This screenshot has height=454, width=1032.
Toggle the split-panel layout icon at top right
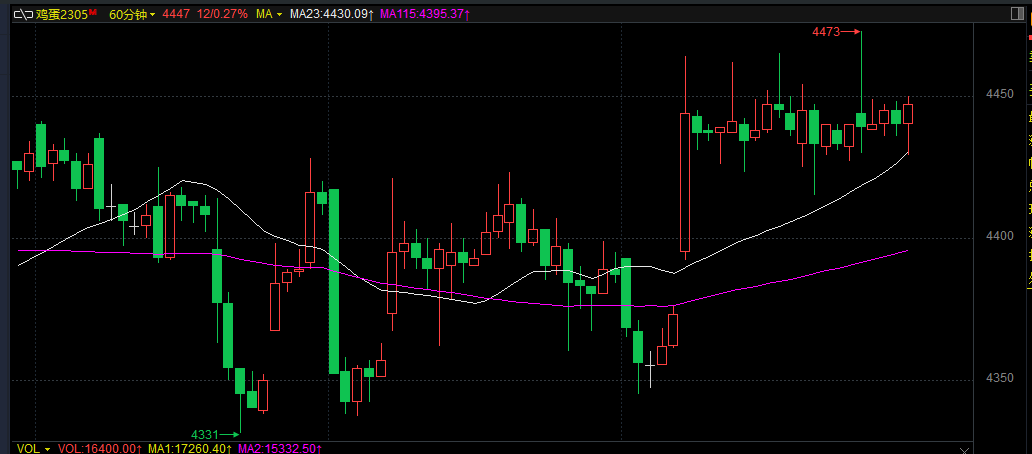click(1019, 14)
